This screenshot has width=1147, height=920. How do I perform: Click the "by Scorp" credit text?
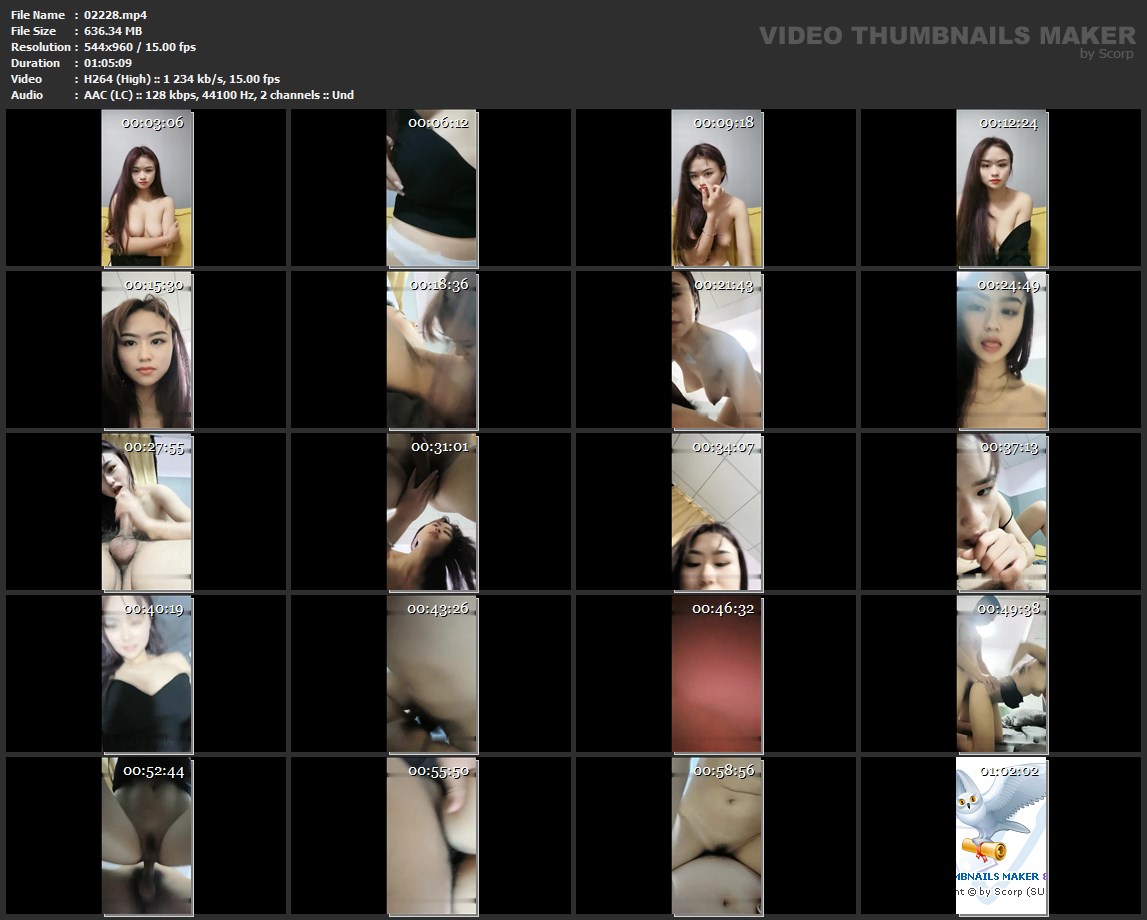click(1106, 54)
